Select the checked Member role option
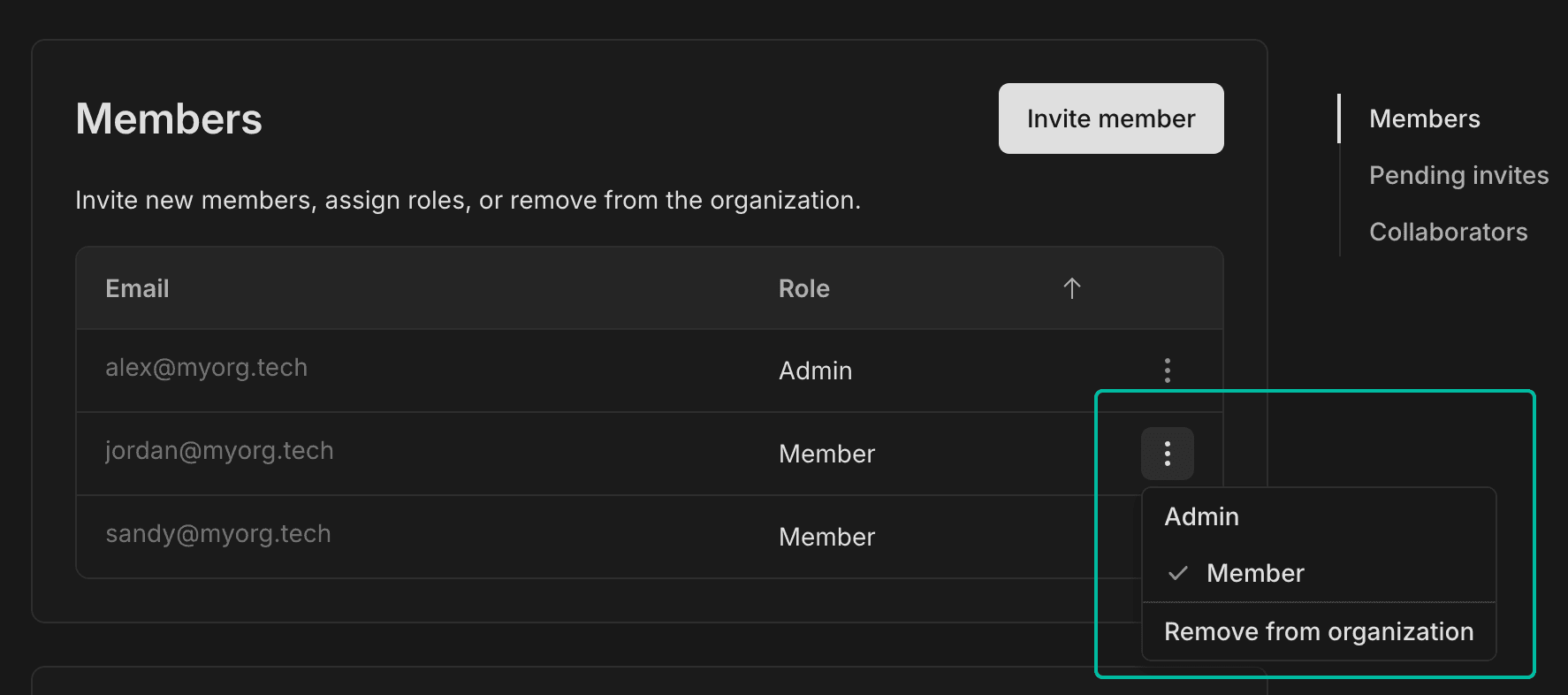This screenshot has width=1568, height=695. 1255,573
